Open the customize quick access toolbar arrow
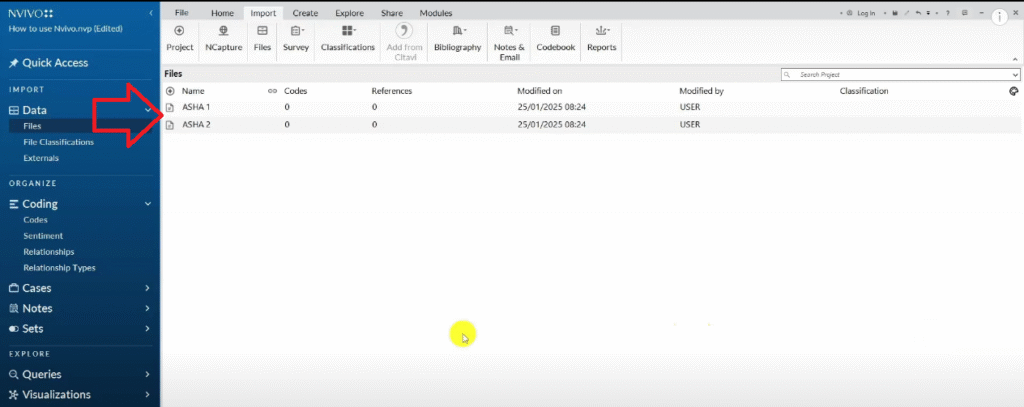This screenshot has width=1024, height=407. 928,13
